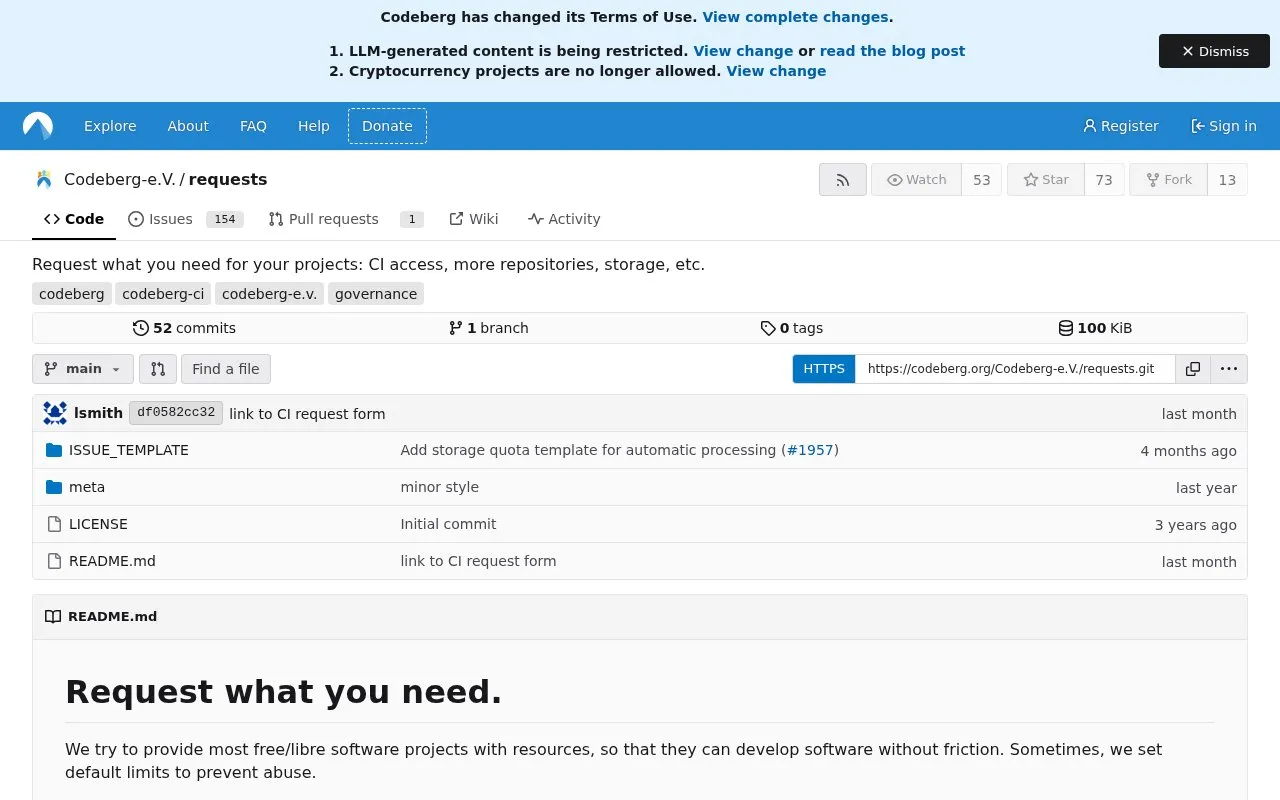The image size is (1280, 800).
Task: Open the external Wiki tab
Action: pyautogui.click(x=474, y=219)
